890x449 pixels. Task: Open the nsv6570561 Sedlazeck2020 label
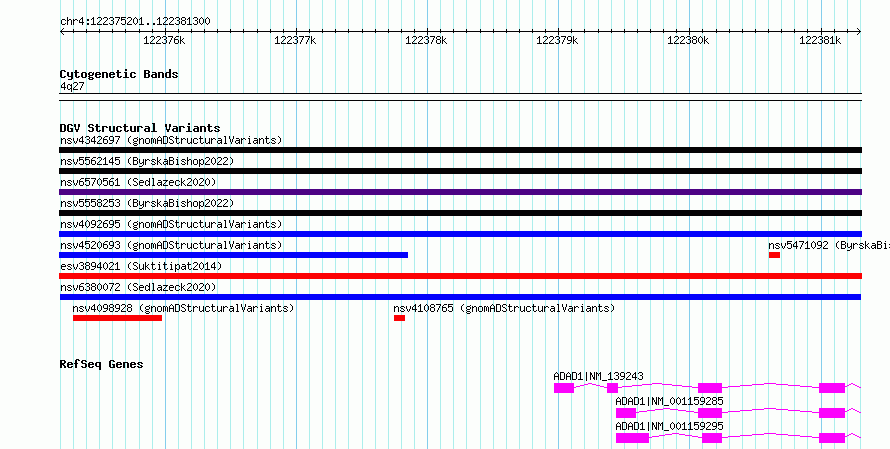click(138, 182)
